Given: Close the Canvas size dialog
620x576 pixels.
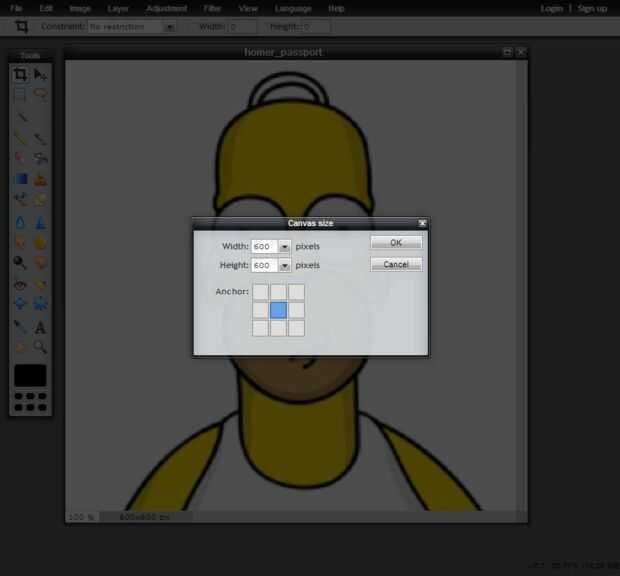Looking at the screenshot, I should point(422,223).
